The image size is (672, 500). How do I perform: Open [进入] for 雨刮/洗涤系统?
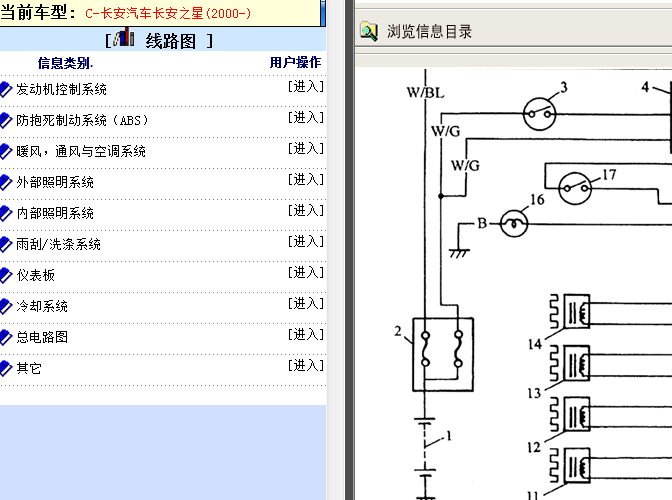(306, 242)
